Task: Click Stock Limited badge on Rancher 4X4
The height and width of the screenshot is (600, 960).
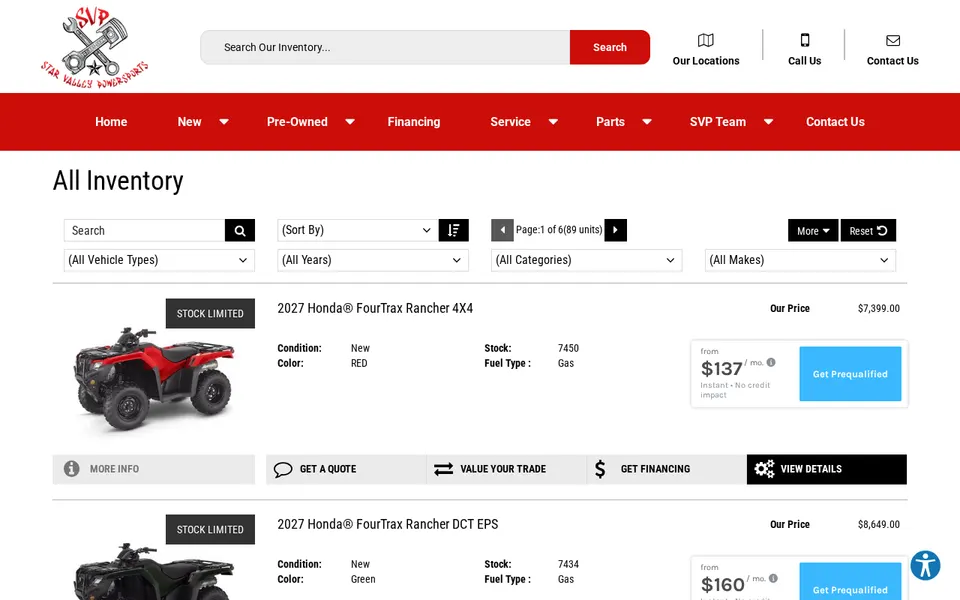Action: (210, 313)
